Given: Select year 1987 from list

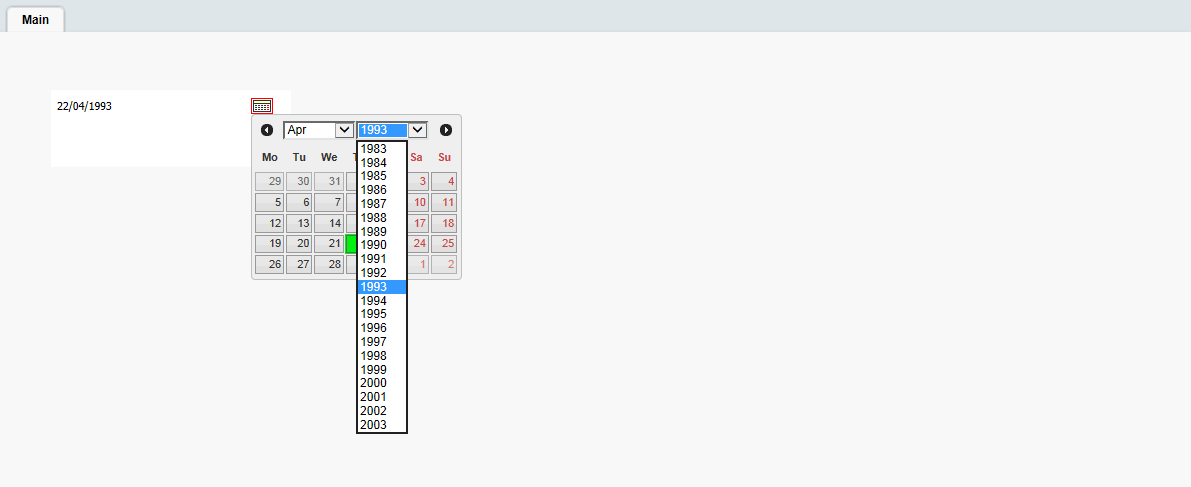Looking at the screenshot, I should tap(382, 204).
